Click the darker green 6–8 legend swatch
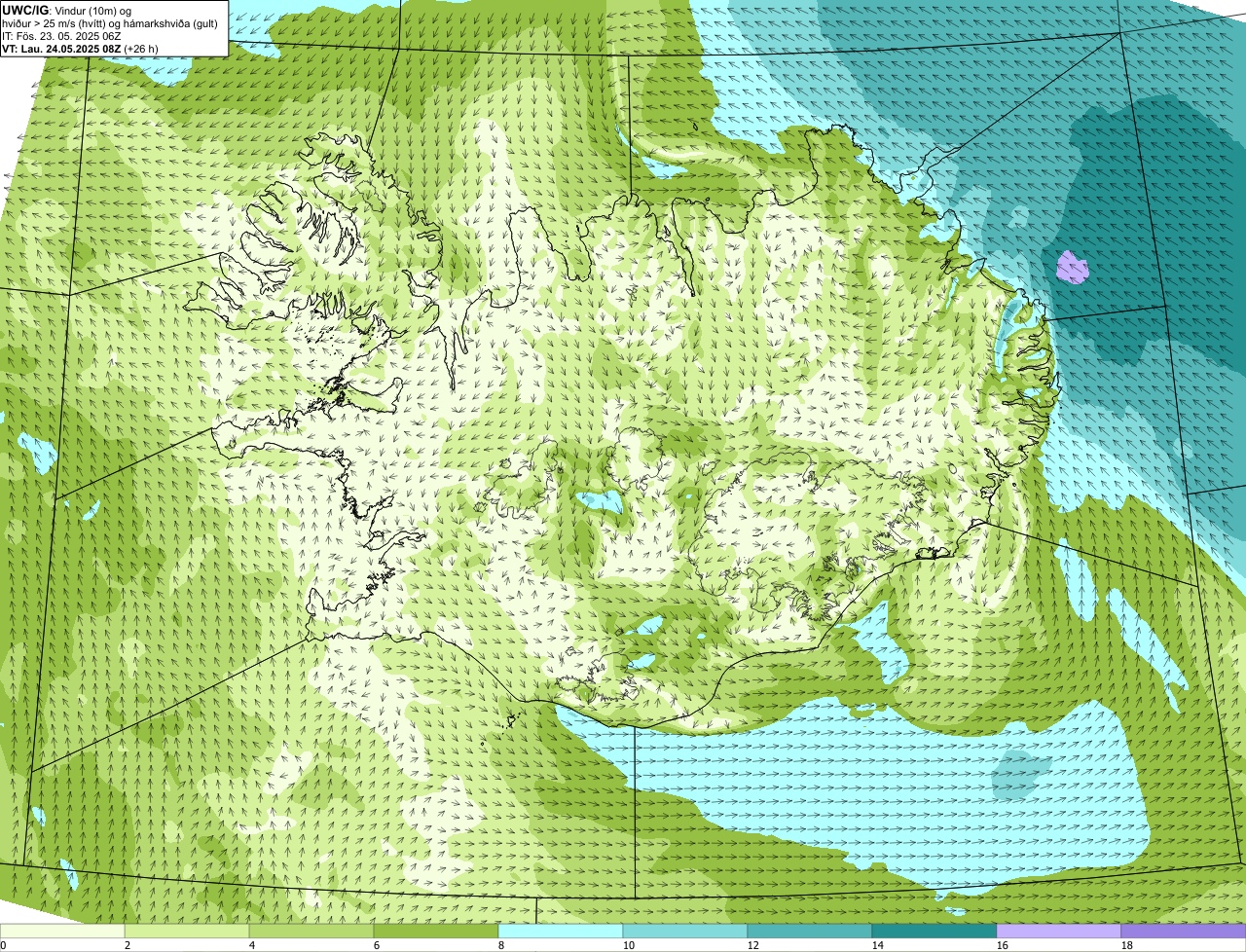1246x952 pixels. (436, 932)
